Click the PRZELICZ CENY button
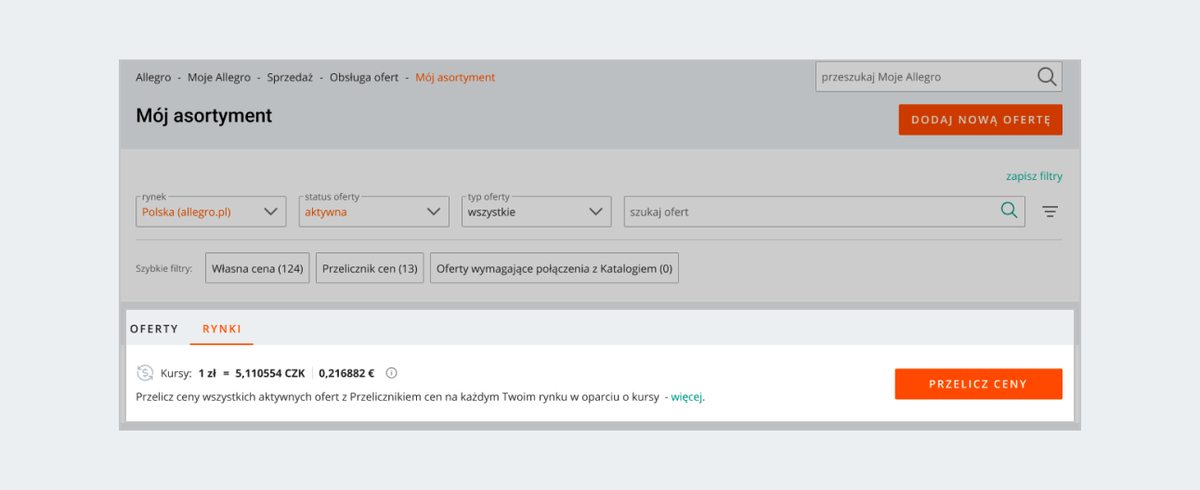Viewport: 1200px width, 490px height. (x=978, y=384)
